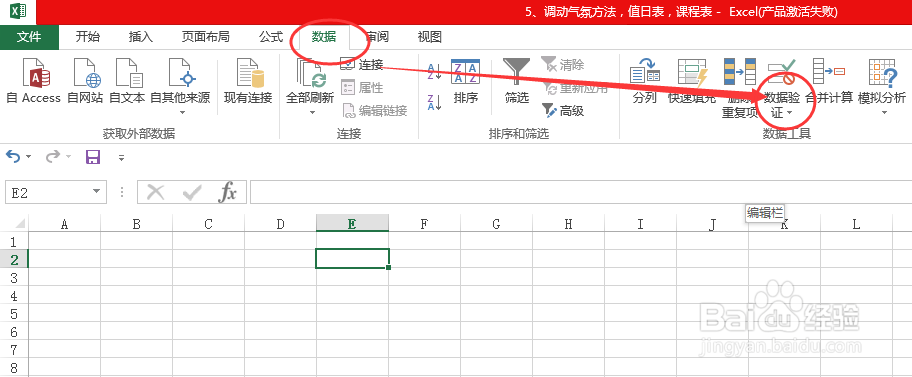912x377 pixels.
Task: Click the Properties (属性) button
Action: pyautogui.click(x=361, y=87)
